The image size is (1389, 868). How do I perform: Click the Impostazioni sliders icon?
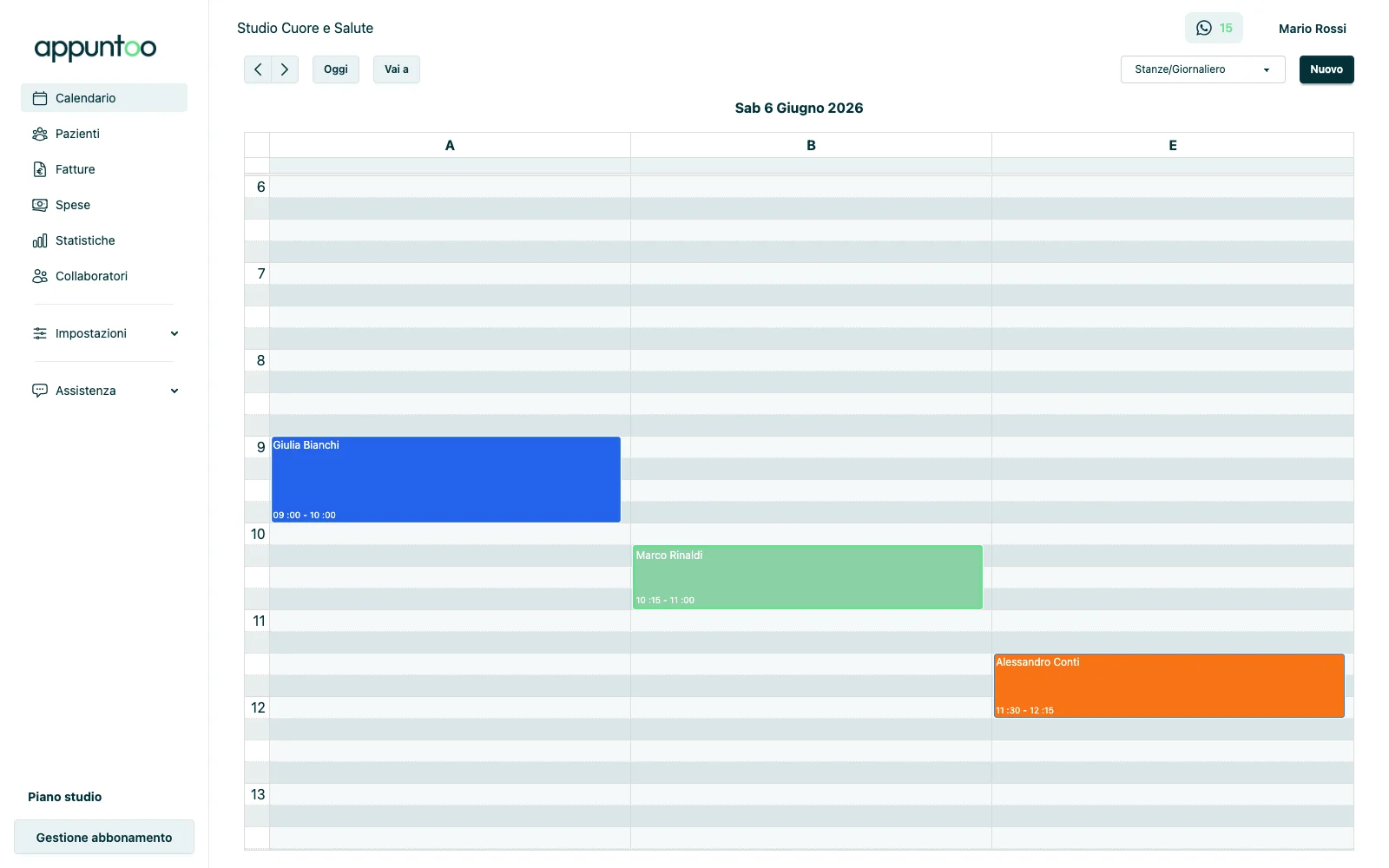[x=40, y=333]
